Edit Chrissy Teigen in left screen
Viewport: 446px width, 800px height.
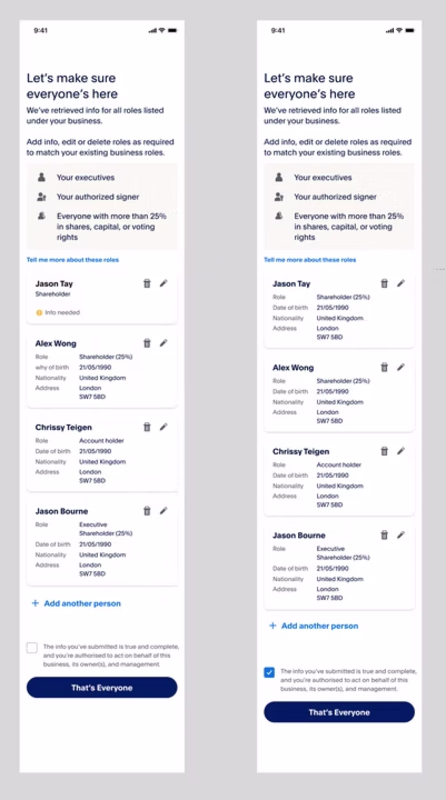coord(163,427)
